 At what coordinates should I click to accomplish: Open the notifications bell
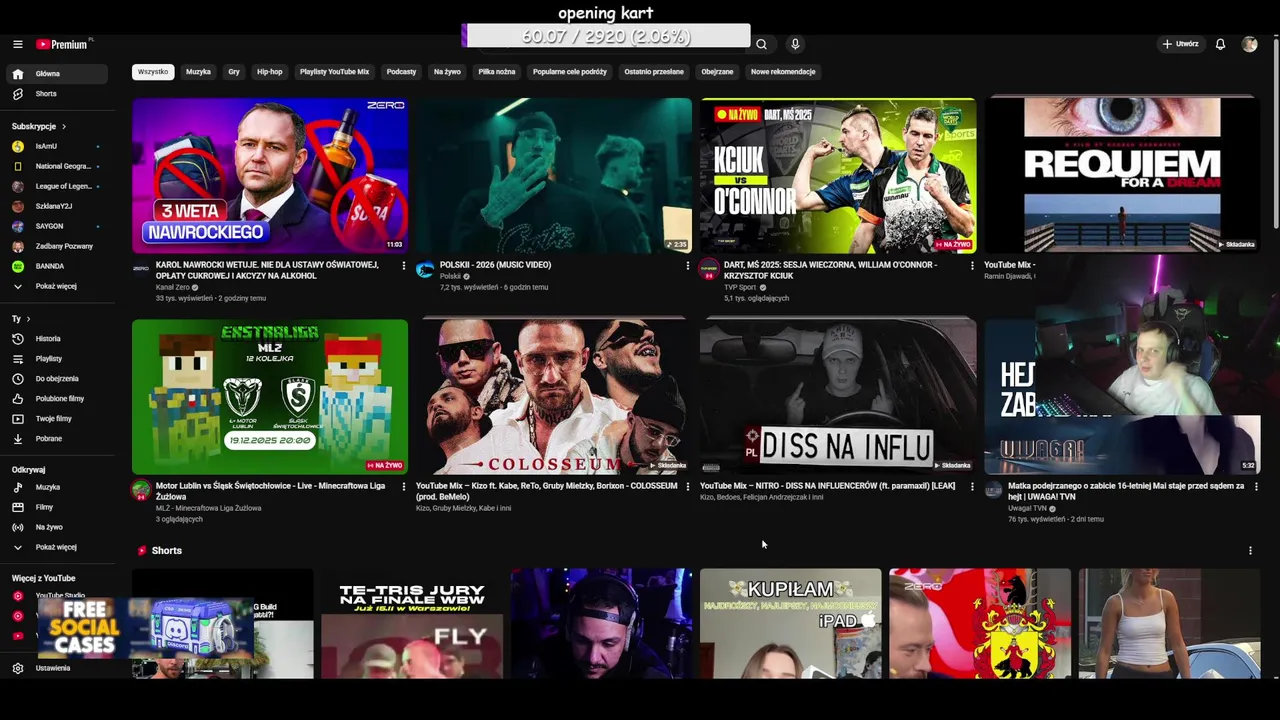(1220, 44)
